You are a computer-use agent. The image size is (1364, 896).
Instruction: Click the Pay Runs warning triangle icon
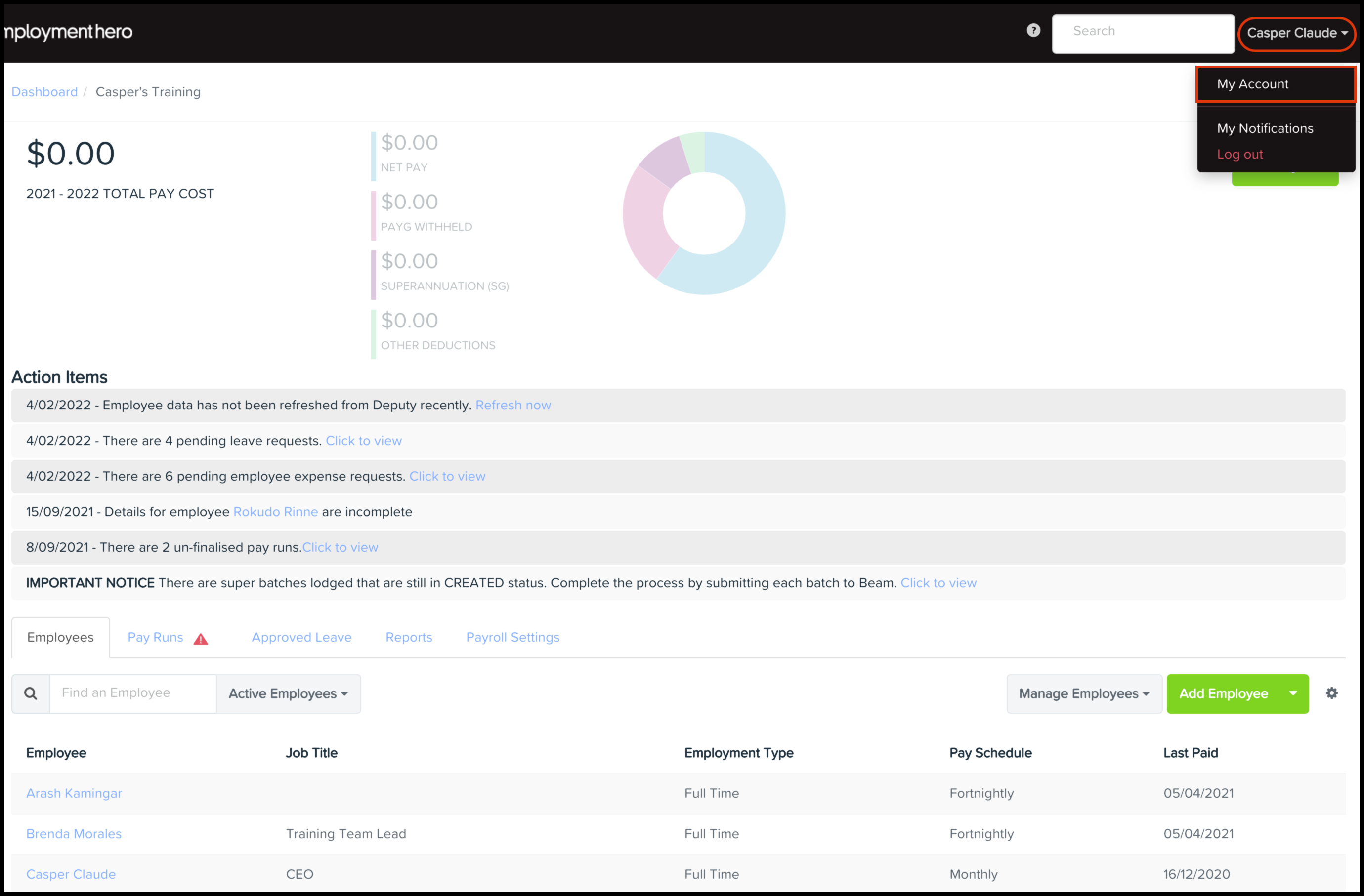click(201, 639)
